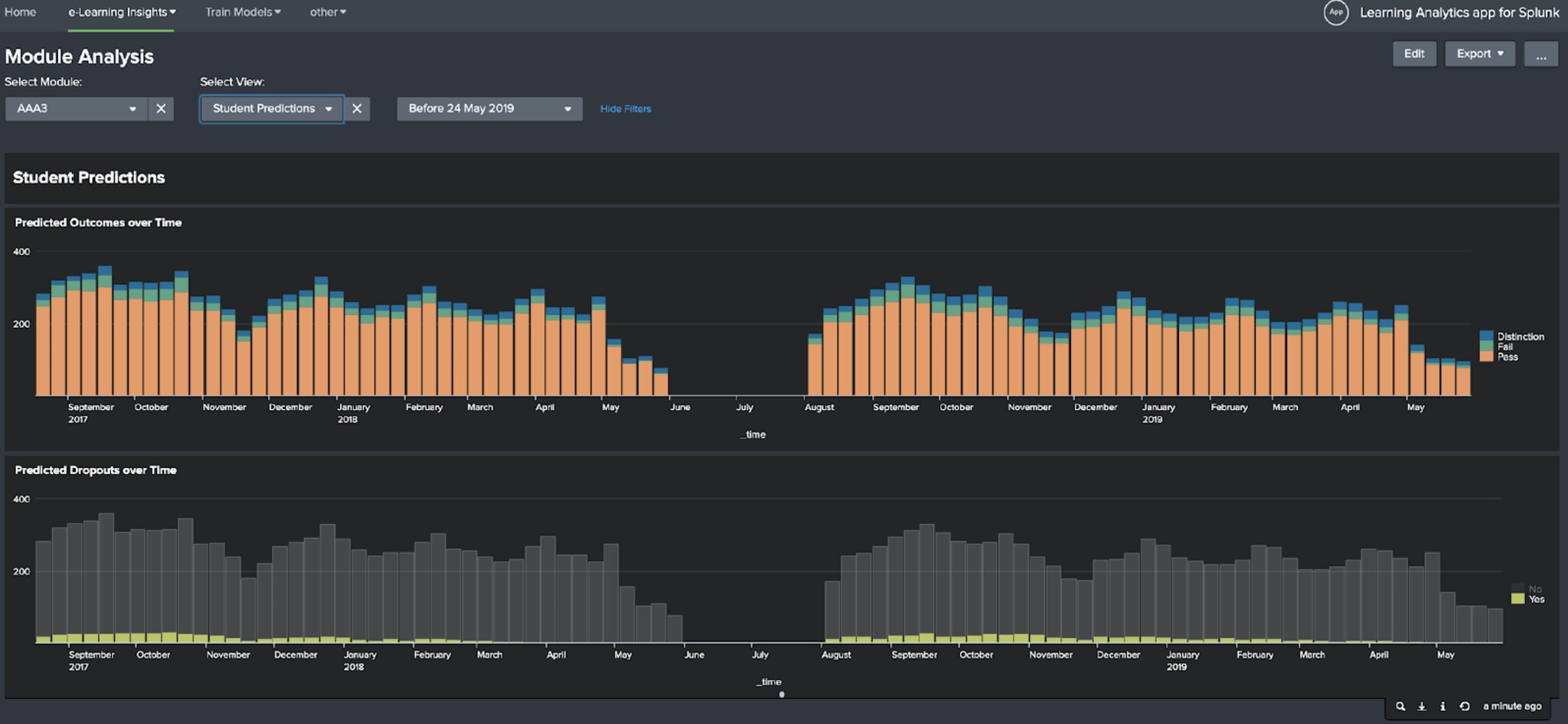Open search via magnifier icon in panel footer
The image size is (1568, 724).
1400,706
